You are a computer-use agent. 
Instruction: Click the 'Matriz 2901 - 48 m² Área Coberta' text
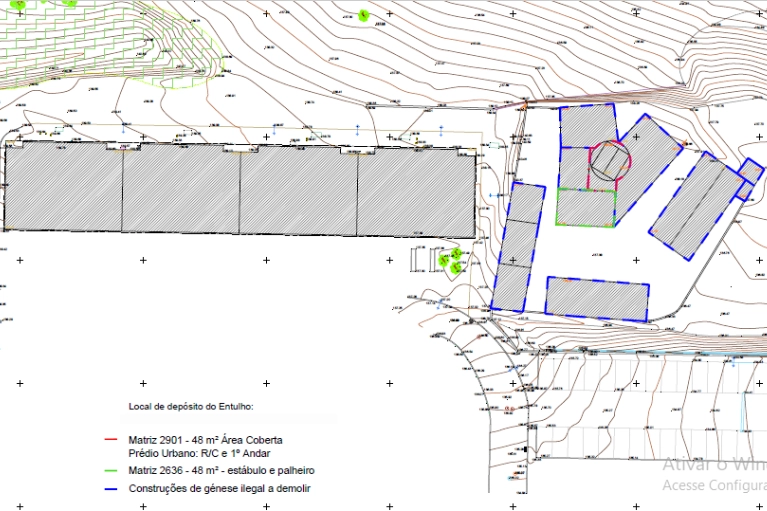(205, 440)
